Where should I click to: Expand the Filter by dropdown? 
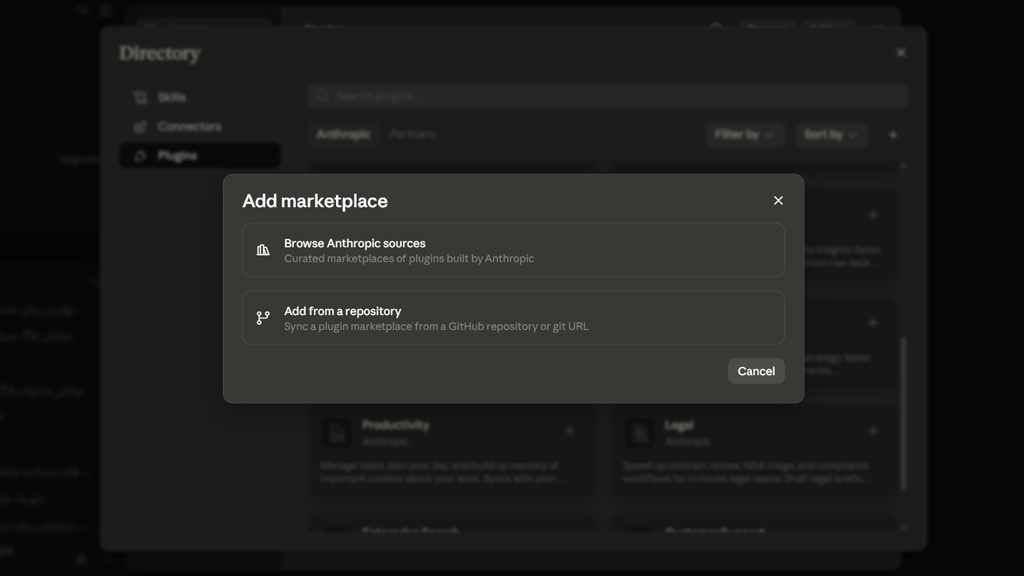(744, 135)
